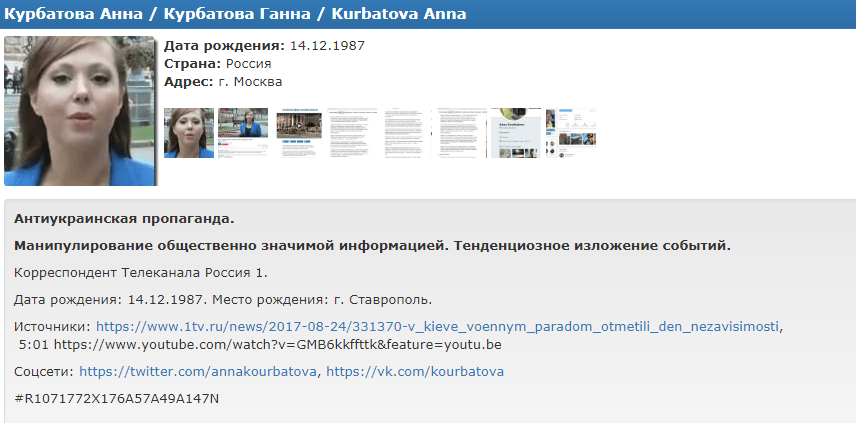Open the vk.com/kourbatova link

pos(414,372)
